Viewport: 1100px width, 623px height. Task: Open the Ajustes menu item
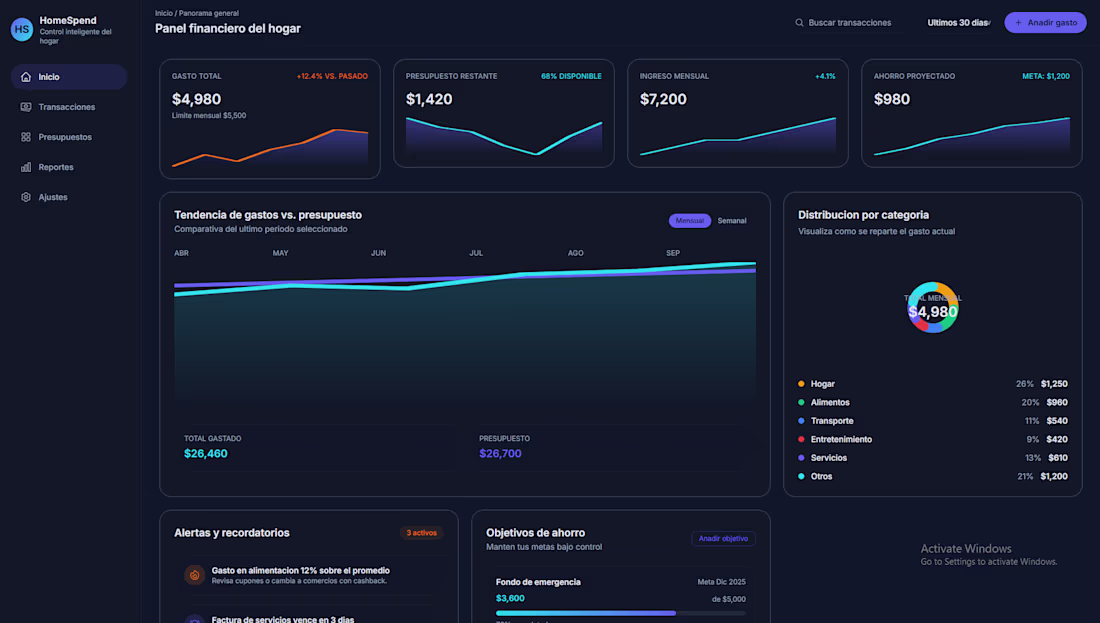point(69,198)
